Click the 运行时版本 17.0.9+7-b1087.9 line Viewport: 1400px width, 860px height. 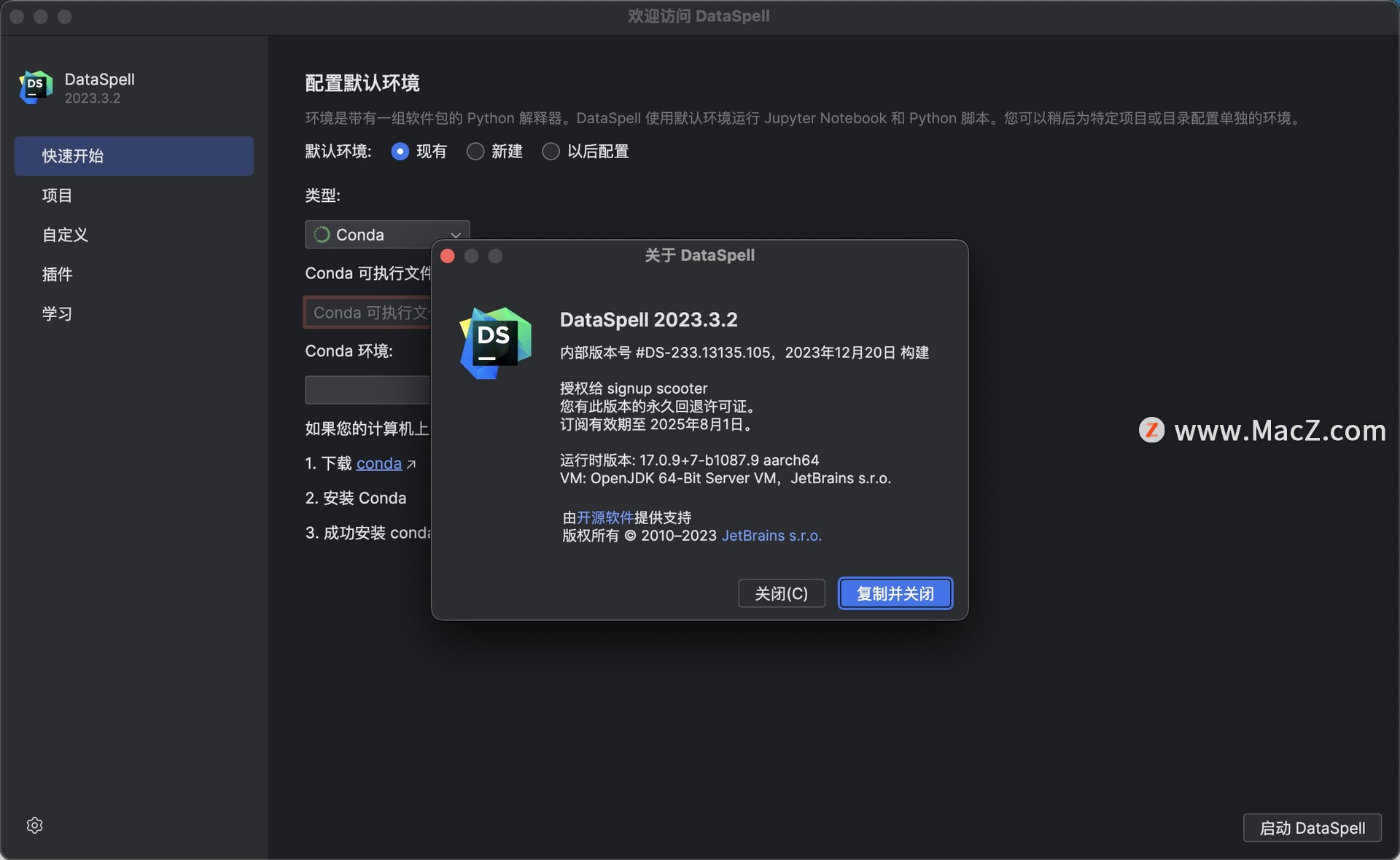point(689,461)
